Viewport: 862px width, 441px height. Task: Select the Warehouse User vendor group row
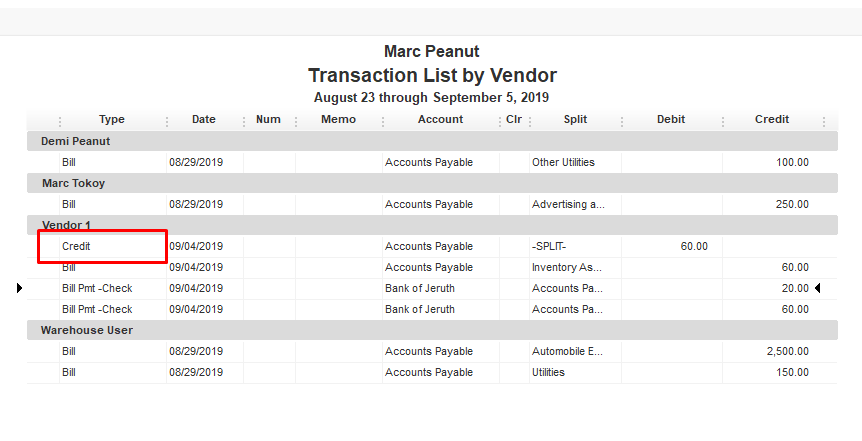(87, 330)
